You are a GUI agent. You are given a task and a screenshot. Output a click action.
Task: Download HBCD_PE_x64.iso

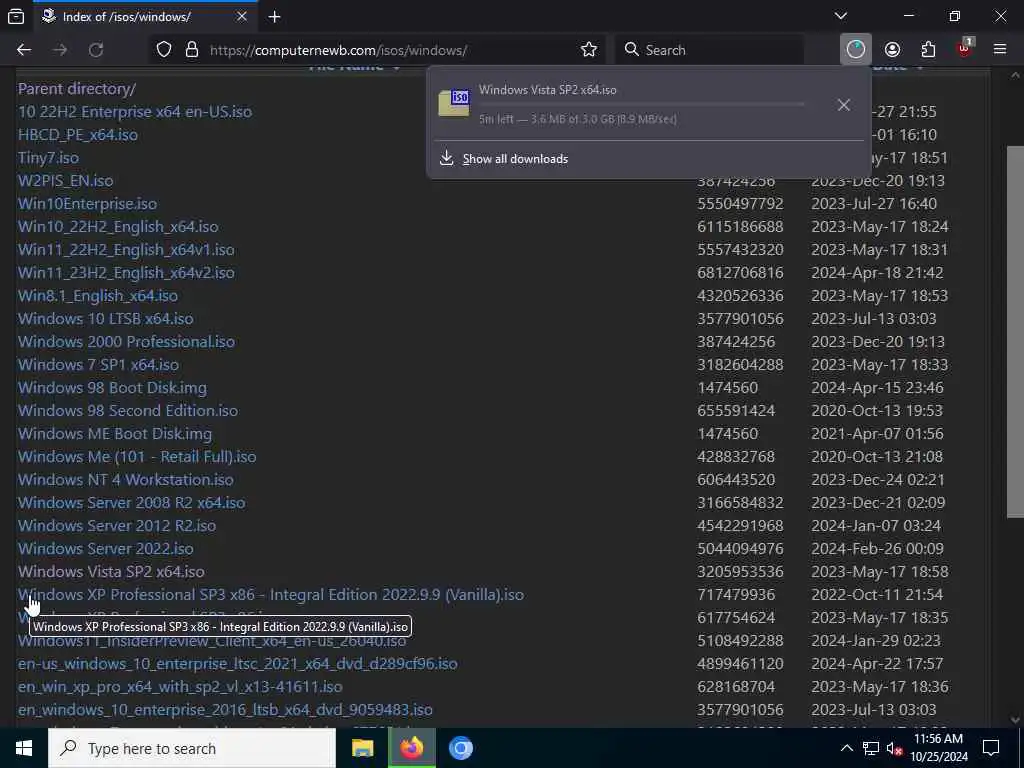coord(78,135)
